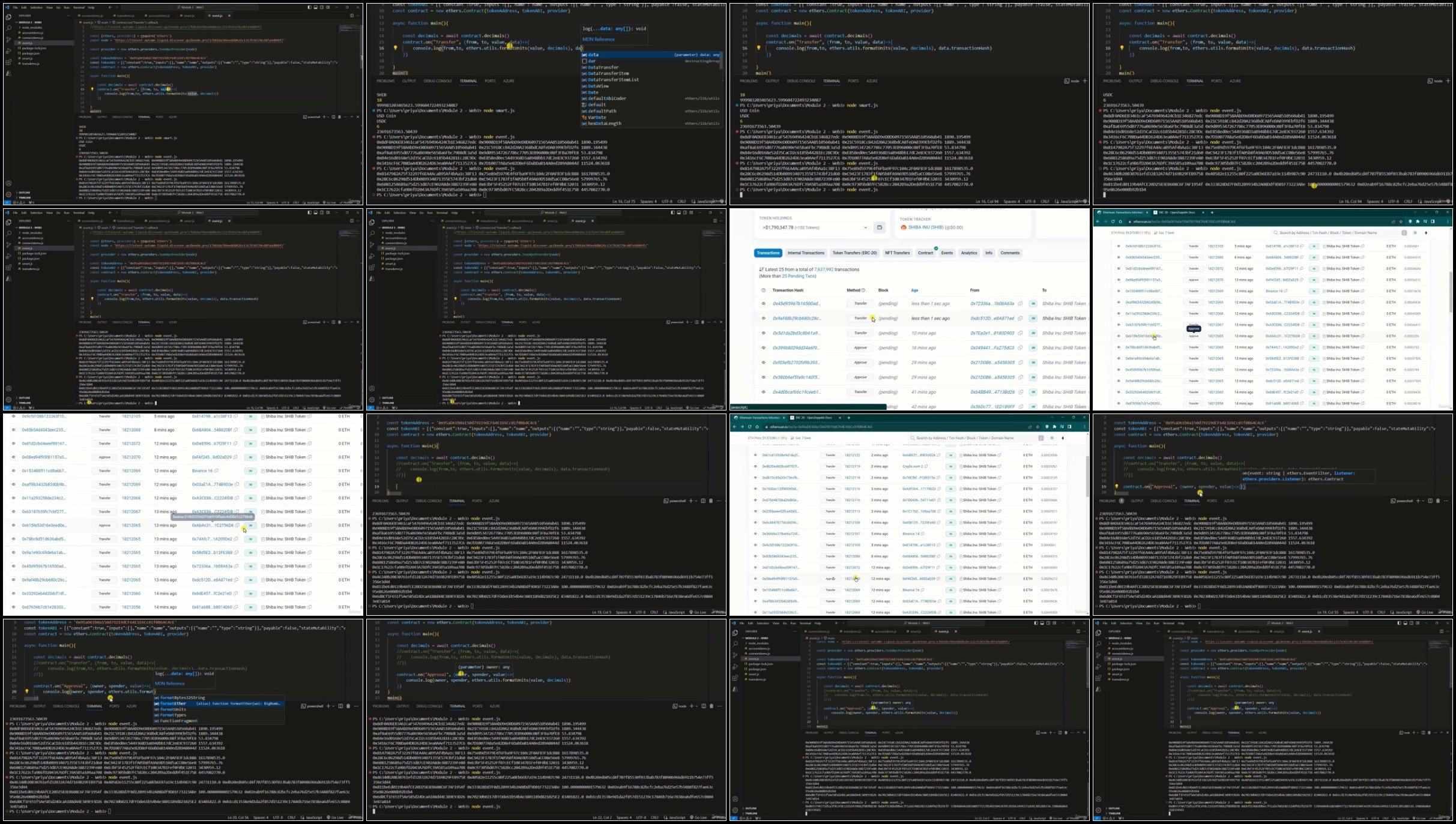Toggle the eye preview for transaction 0x4d0bcaf66c19ceeb1
1456x824 pixels.
pos(764,392)
